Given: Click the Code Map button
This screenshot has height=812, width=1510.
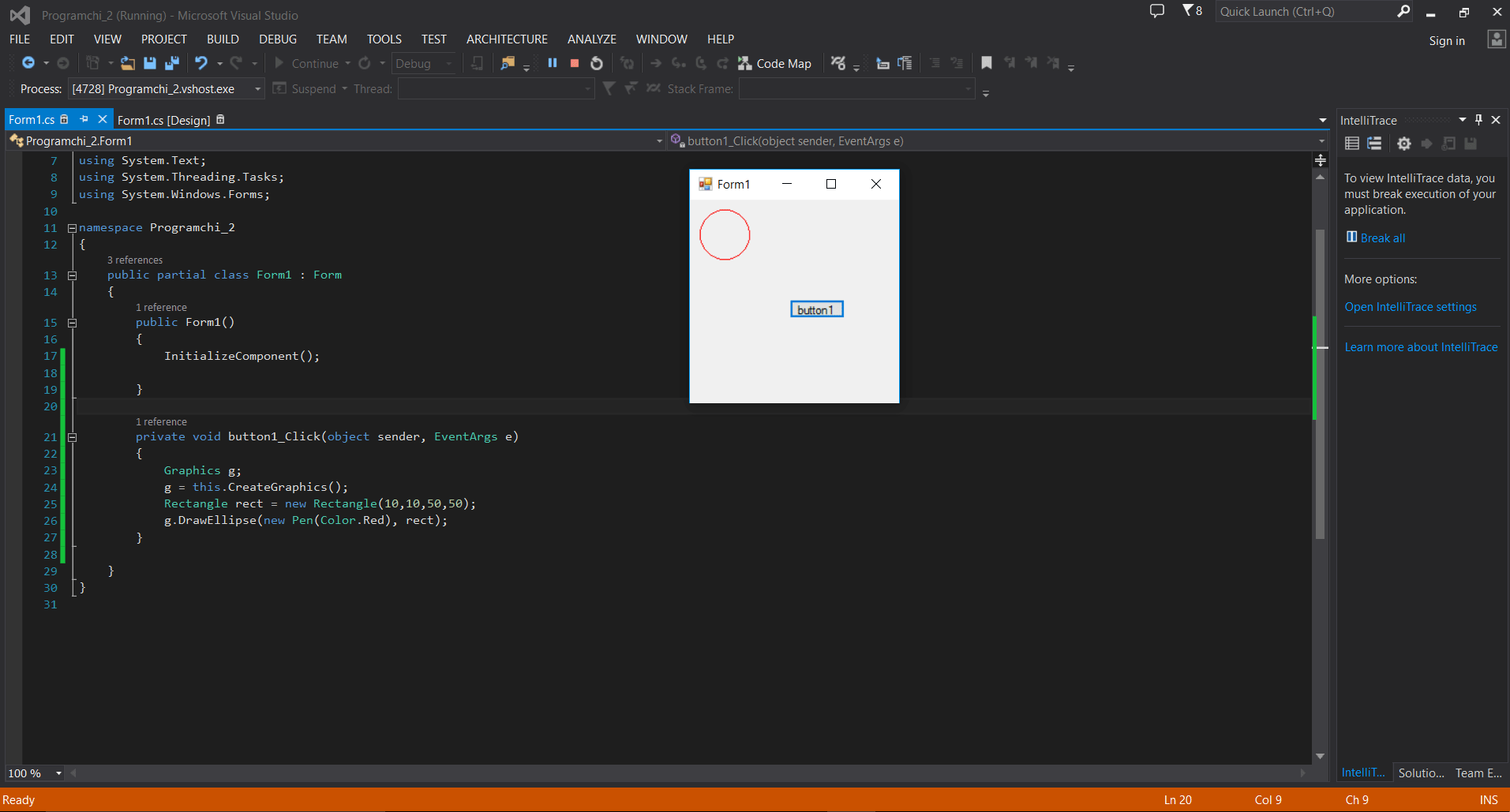Looking at the screenshot, I should [x=774, y=63].
